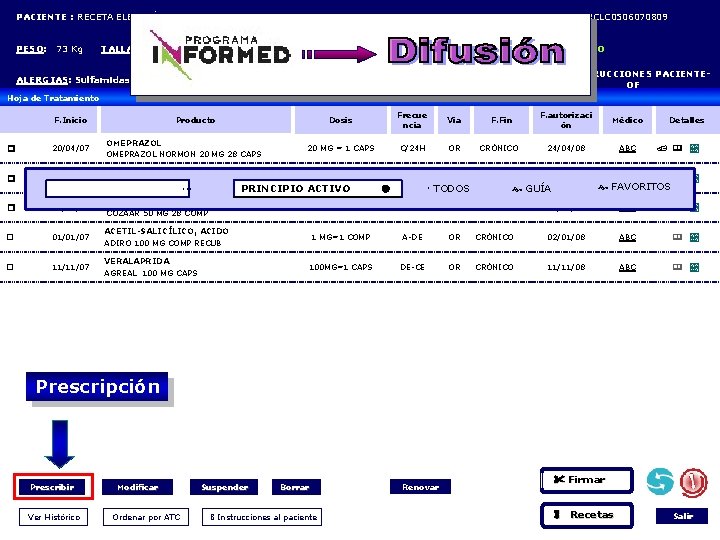The image size is (720, 540).
Task: Click the Prescribir button
Action: [52, 487]
